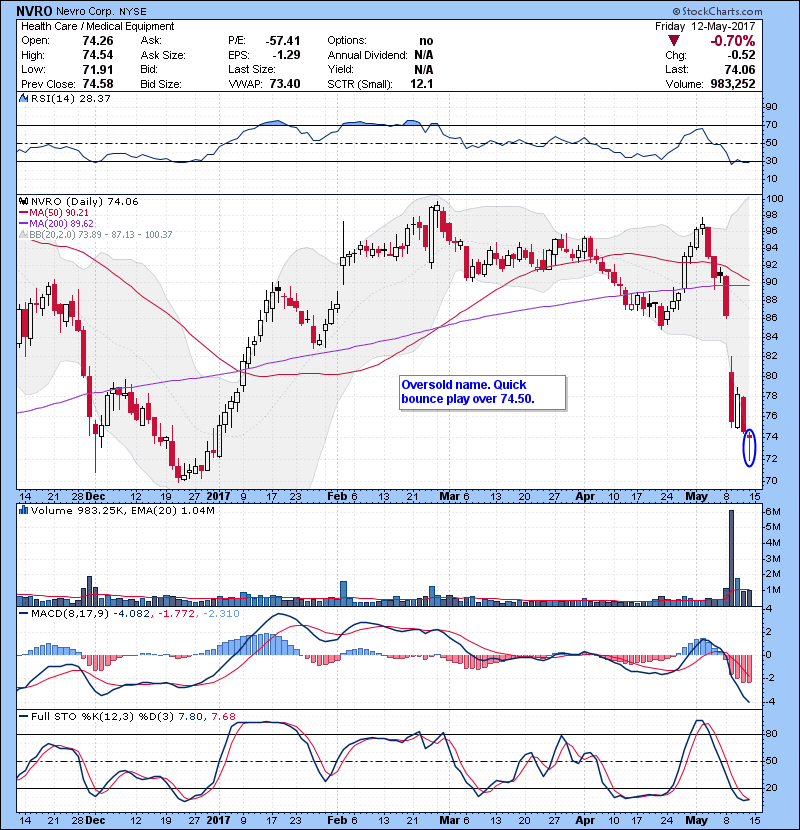This screenshot has height=830, width=800.
Task: Click the Options value no
Action: pos(426,41)
